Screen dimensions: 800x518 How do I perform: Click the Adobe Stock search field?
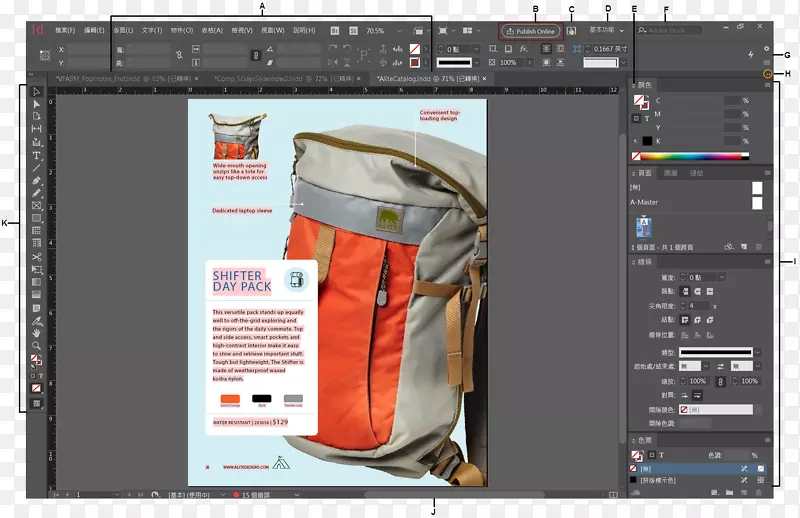[669, 31]
